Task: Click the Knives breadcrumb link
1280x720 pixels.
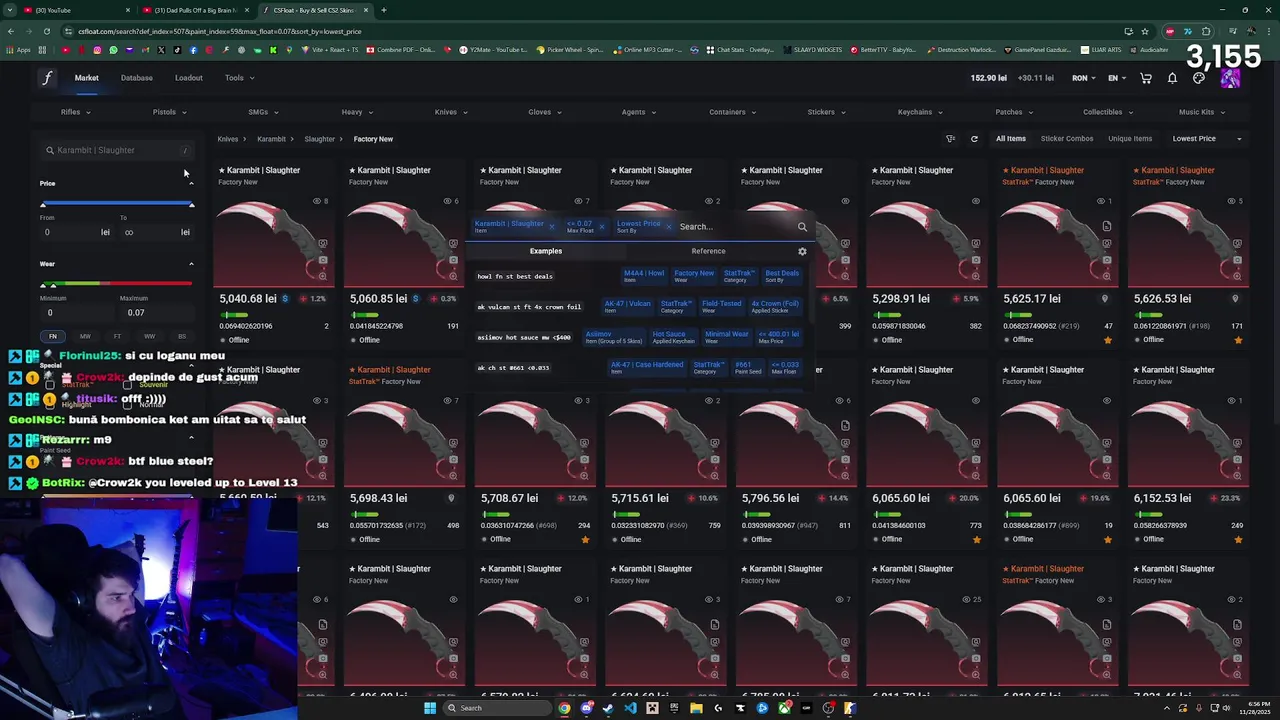Action: tap(228, 139)
